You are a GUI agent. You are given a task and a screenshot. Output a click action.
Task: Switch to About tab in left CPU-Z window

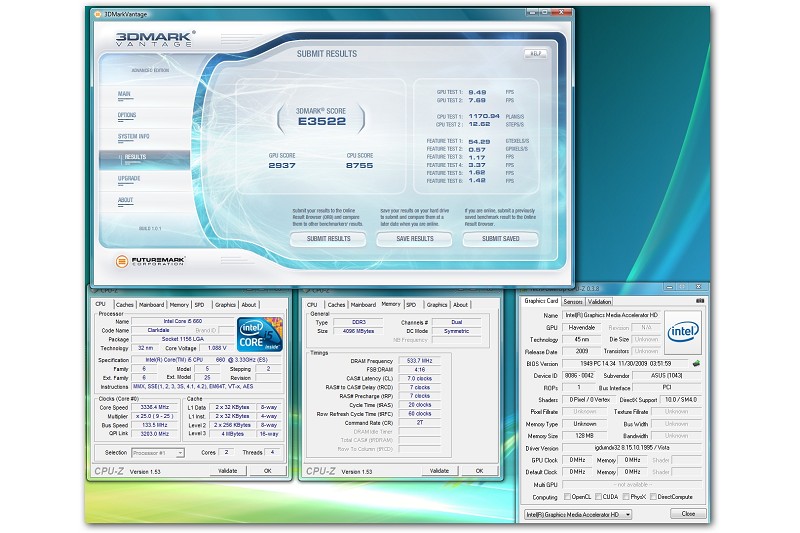pos(248,304)
